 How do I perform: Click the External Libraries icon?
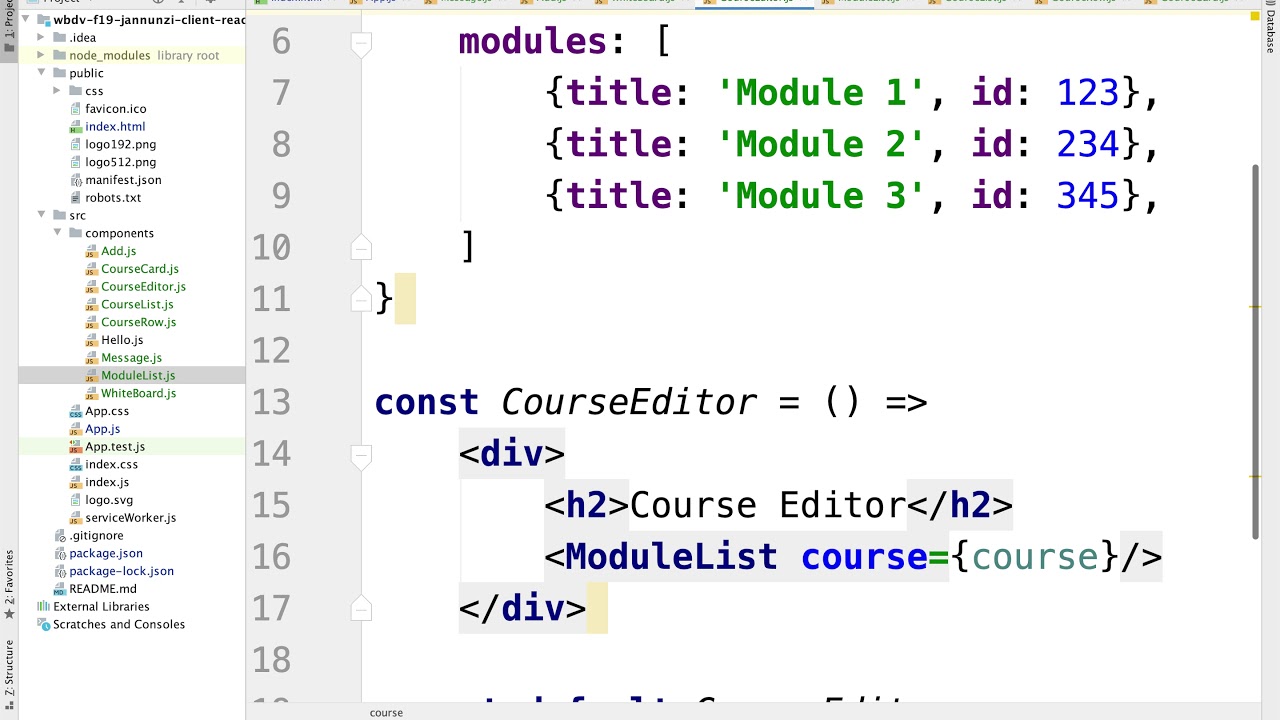[43, 607]
